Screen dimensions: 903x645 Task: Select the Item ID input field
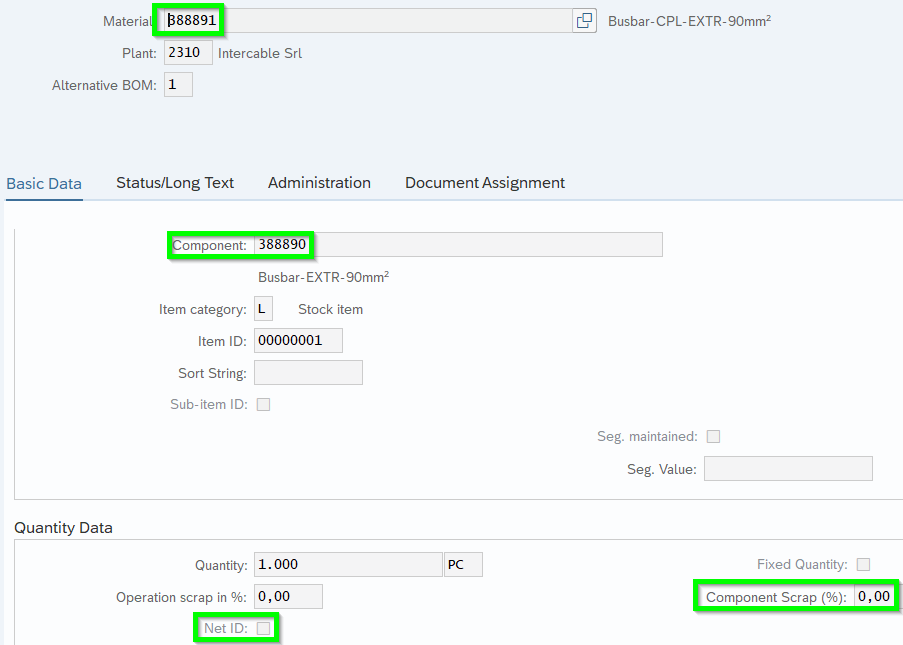click(x=298, y=341)
